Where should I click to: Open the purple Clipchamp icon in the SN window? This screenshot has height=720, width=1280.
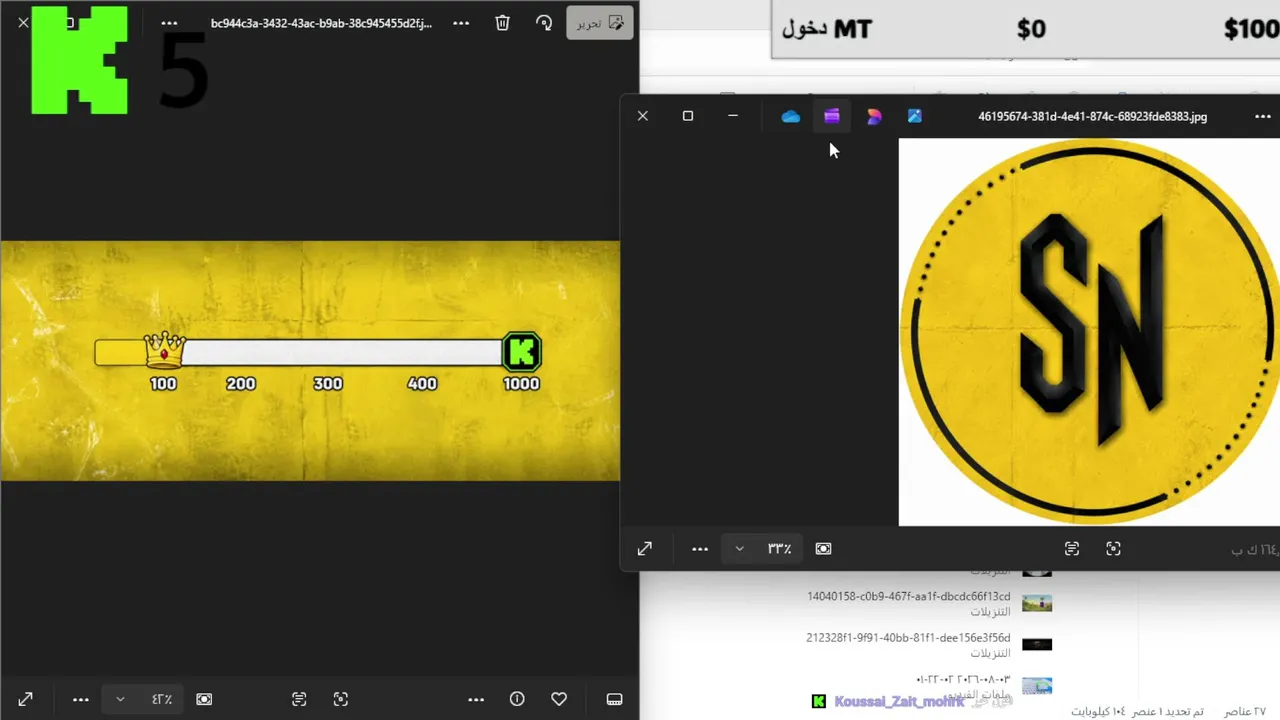click(832, 116)
